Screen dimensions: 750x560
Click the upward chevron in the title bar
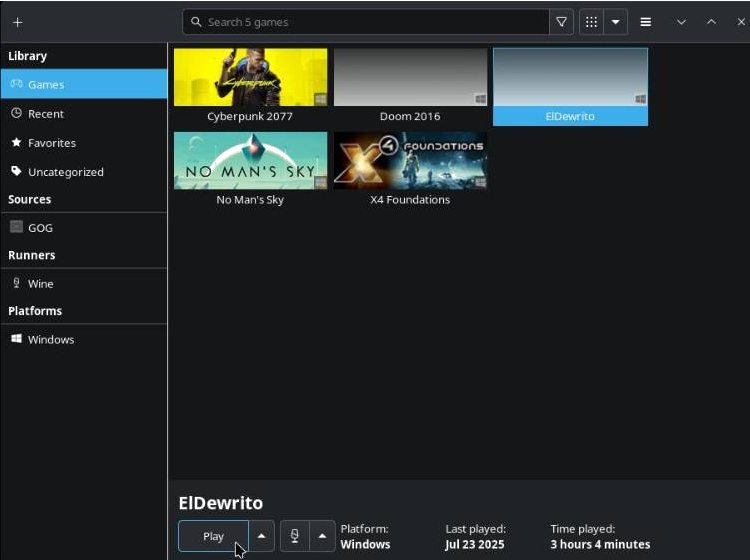[711, 22]
